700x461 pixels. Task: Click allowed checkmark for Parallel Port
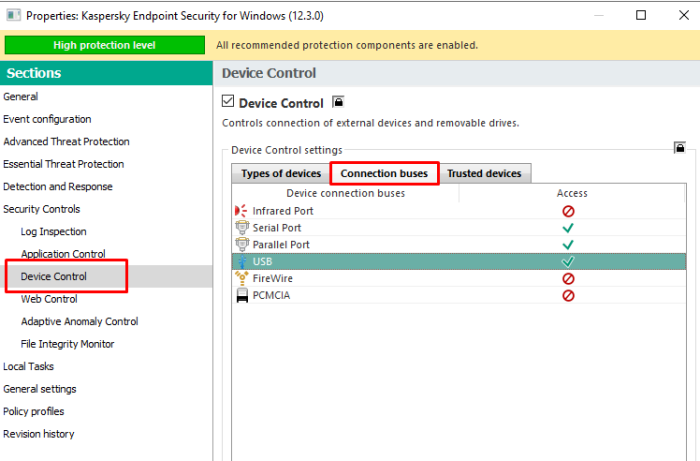click(x=568, y=245)
